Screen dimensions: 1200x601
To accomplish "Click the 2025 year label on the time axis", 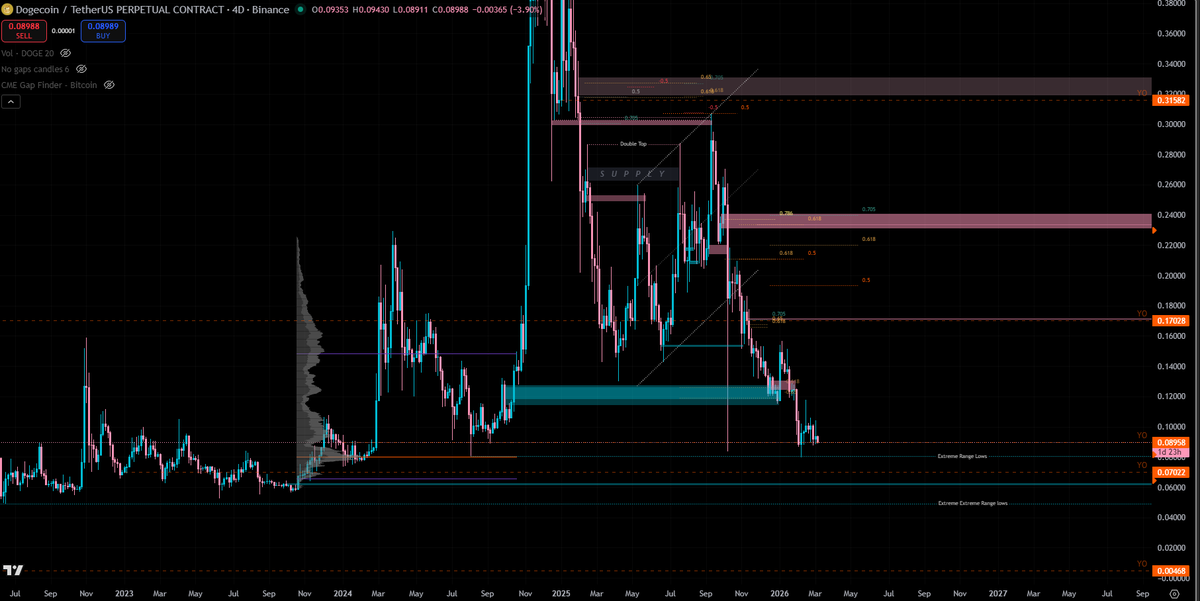I will (560, 593).
